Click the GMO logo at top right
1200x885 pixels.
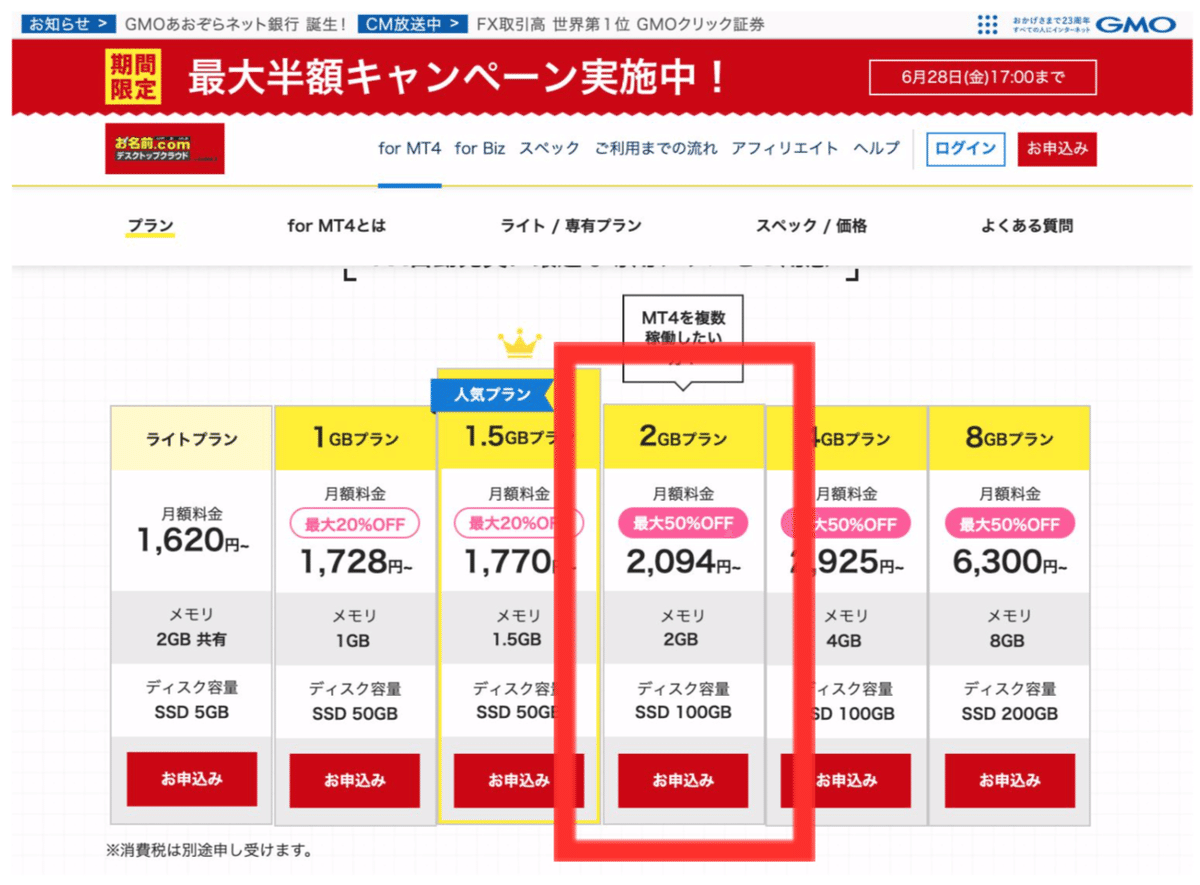coord(1136,24)
